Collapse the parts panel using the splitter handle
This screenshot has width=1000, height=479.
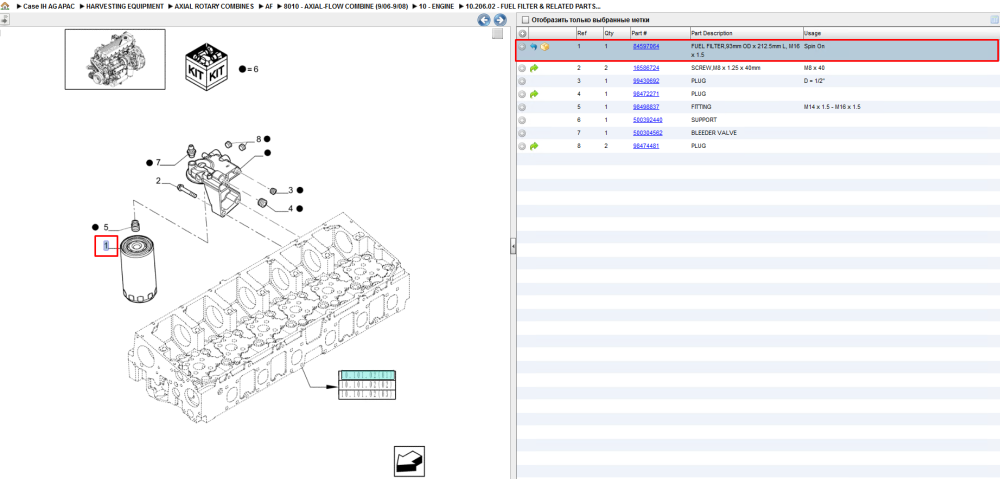[513, 247]
